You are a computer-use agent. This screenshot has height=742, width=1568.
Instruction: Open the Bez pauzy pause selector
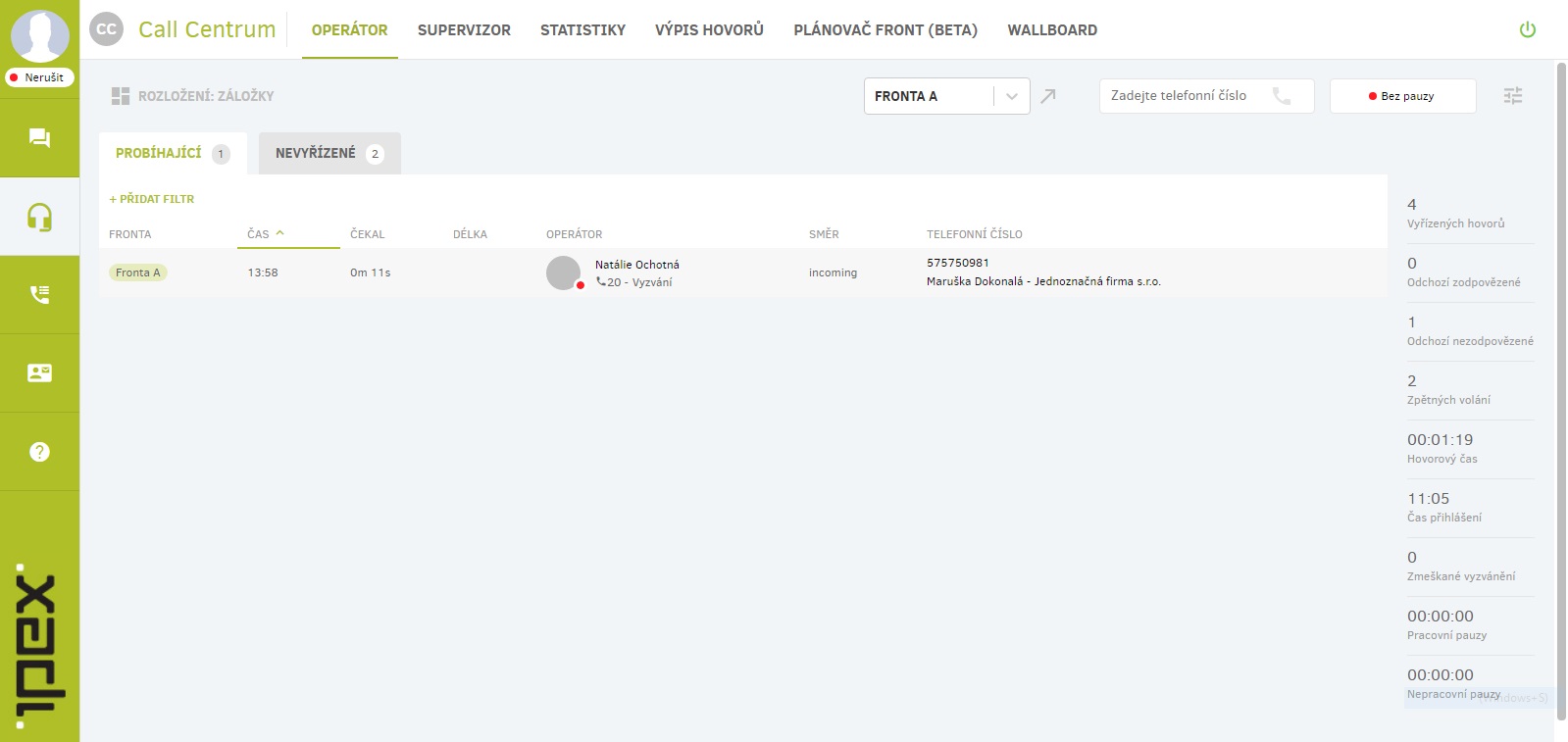click(1402, 96)
